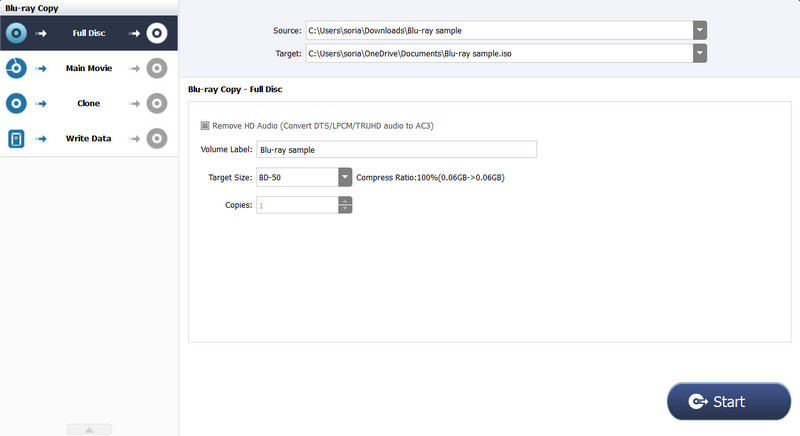Click the Full Disc target disc icon
800x436 pixels.
[156, 33]
